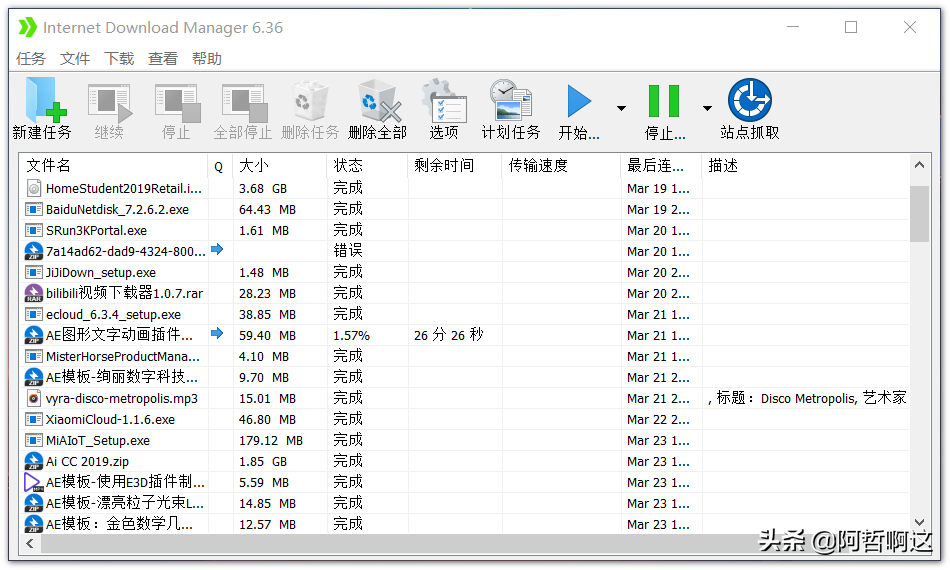Viewport: 950px width, 570px height.
Task: Click the zip icon of 7a14ad62-dad9-4324-800
Action: (34, 251)
